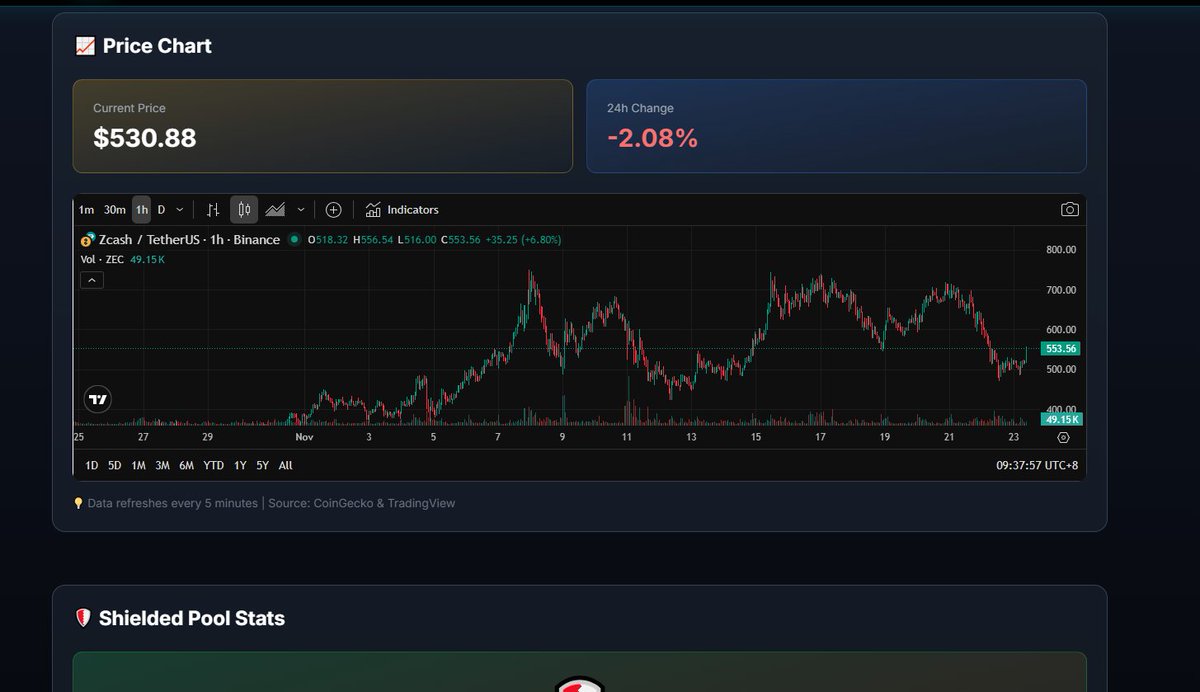The image size is (1200, 692).
Task: Click the lightbulb icon in footer note
Action: [x=79, y=503]
